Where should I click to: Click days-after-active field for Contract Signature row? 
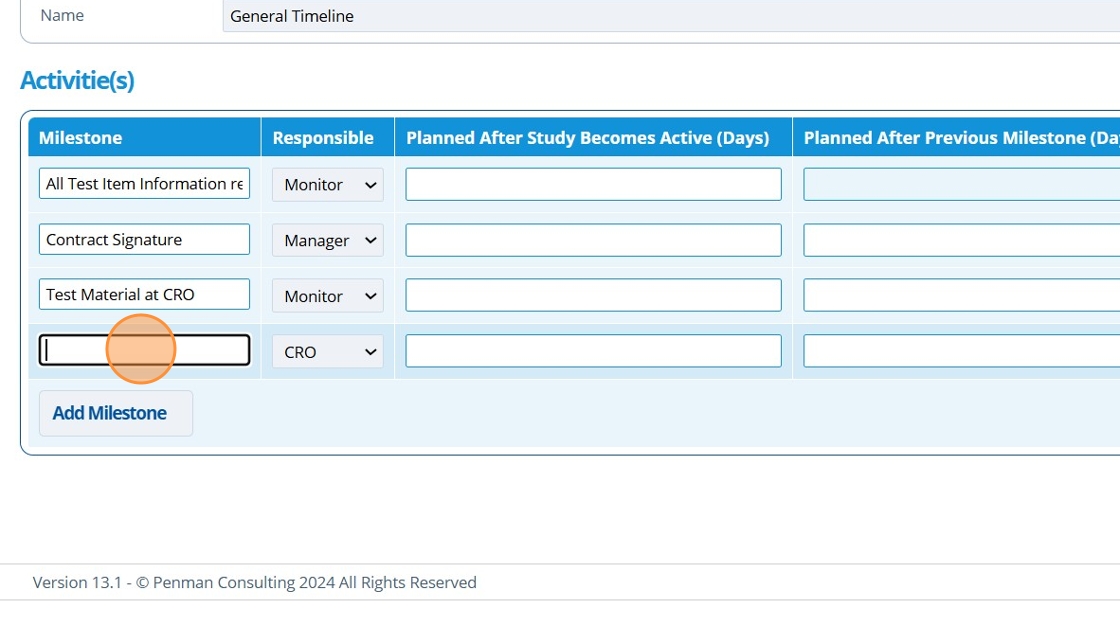(593, 240)
